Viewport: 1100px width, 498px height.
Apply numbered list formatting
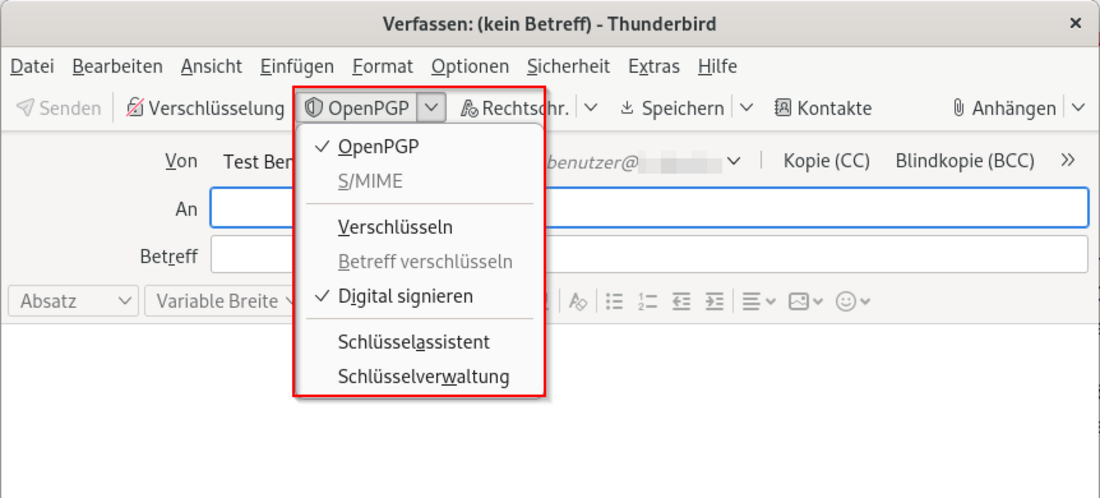pyautogui.click(x=648, y=302)
